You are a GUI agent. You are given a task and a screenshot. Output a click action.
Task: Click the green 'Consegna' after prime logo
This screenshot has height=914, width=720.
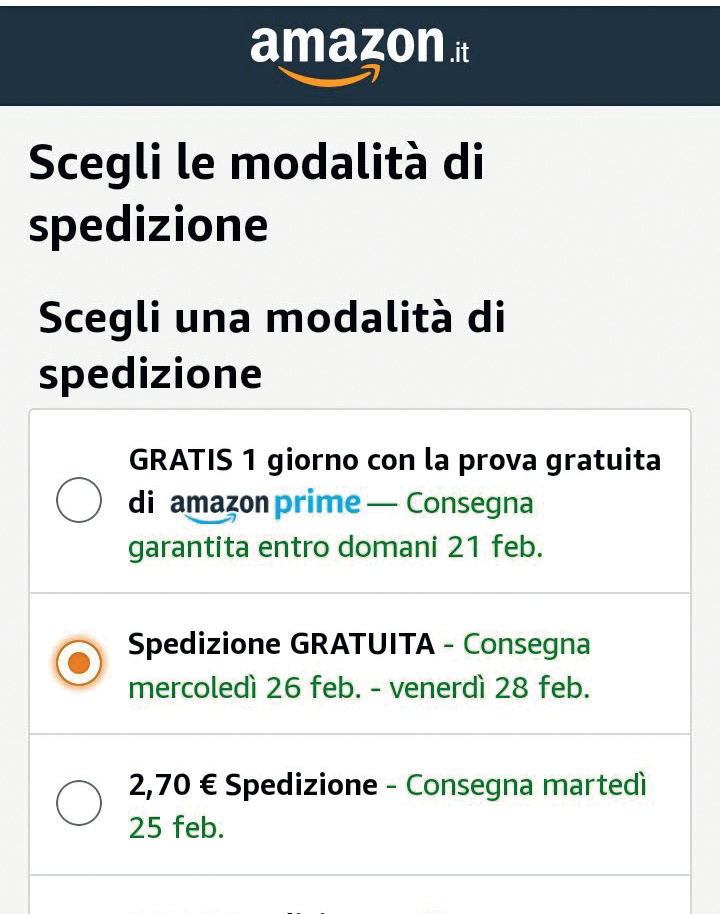(x=469, y=504)
